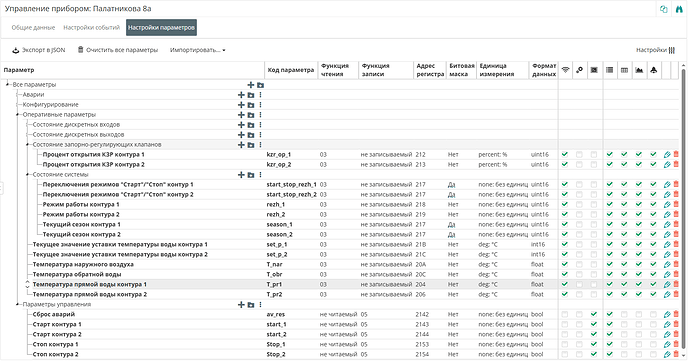Viewport: 690px width, 362px height.
Task: Click the binoculars icon in the top right
Action: coord(679,9)
